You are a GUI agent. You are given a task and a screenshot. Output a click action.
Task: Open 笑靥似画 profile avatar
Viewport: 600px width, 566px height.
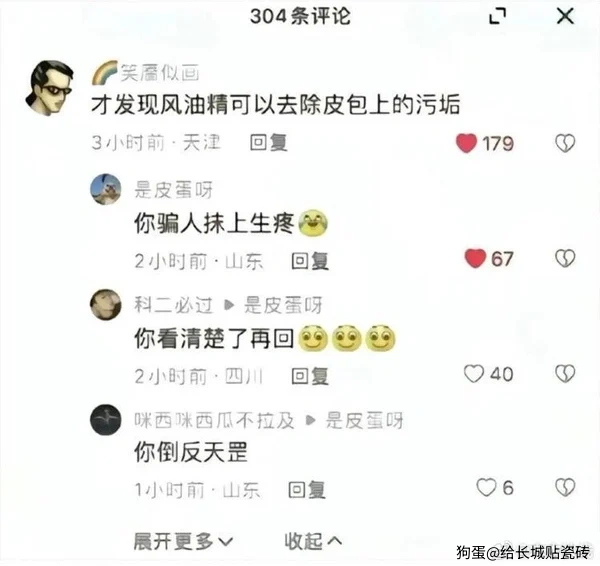49,88
